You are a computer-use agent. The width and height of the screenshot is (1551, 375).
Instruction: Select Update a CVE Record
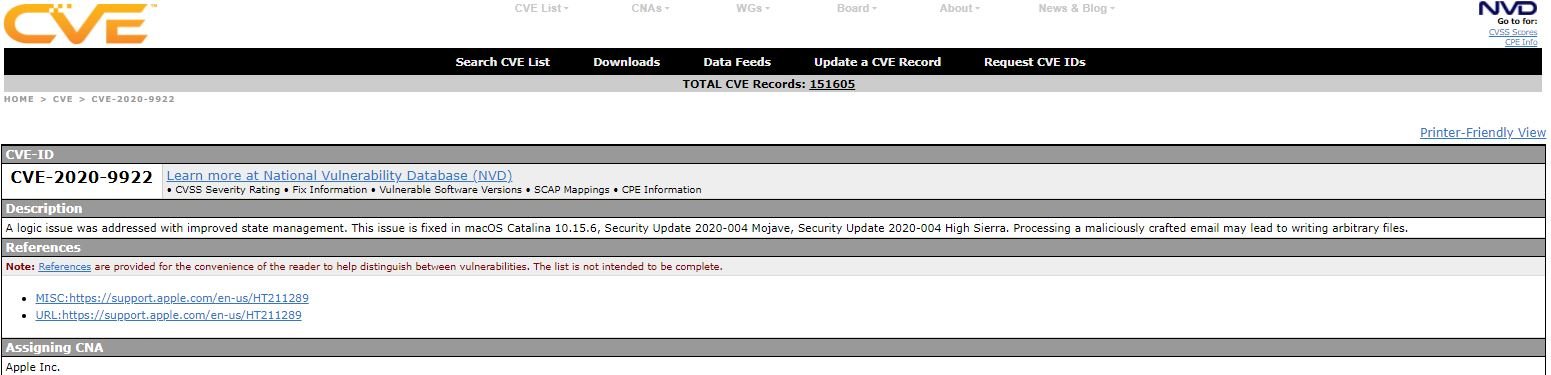tap(877, 62)
